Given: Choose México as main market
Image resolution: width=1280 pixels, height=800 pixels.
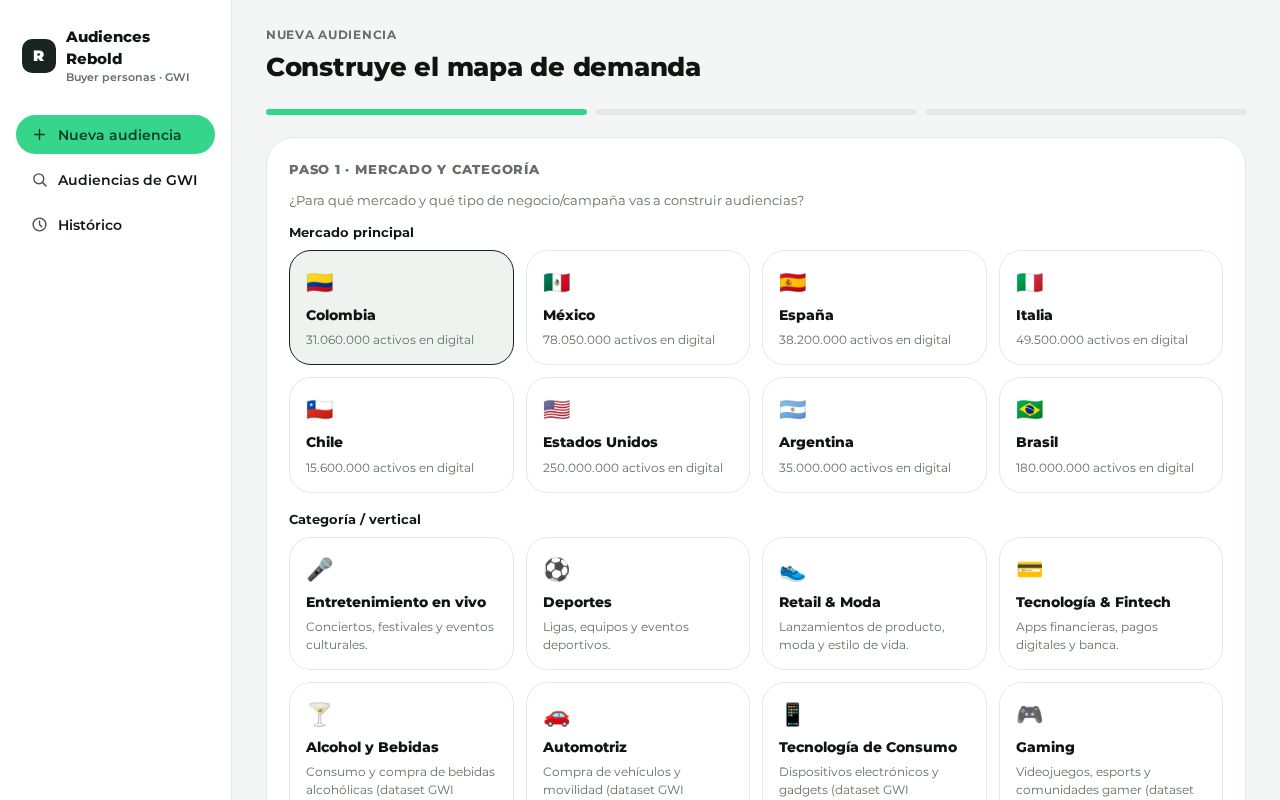Looking at the screenshot, I should pyautogui.click(x=569, y=315).
